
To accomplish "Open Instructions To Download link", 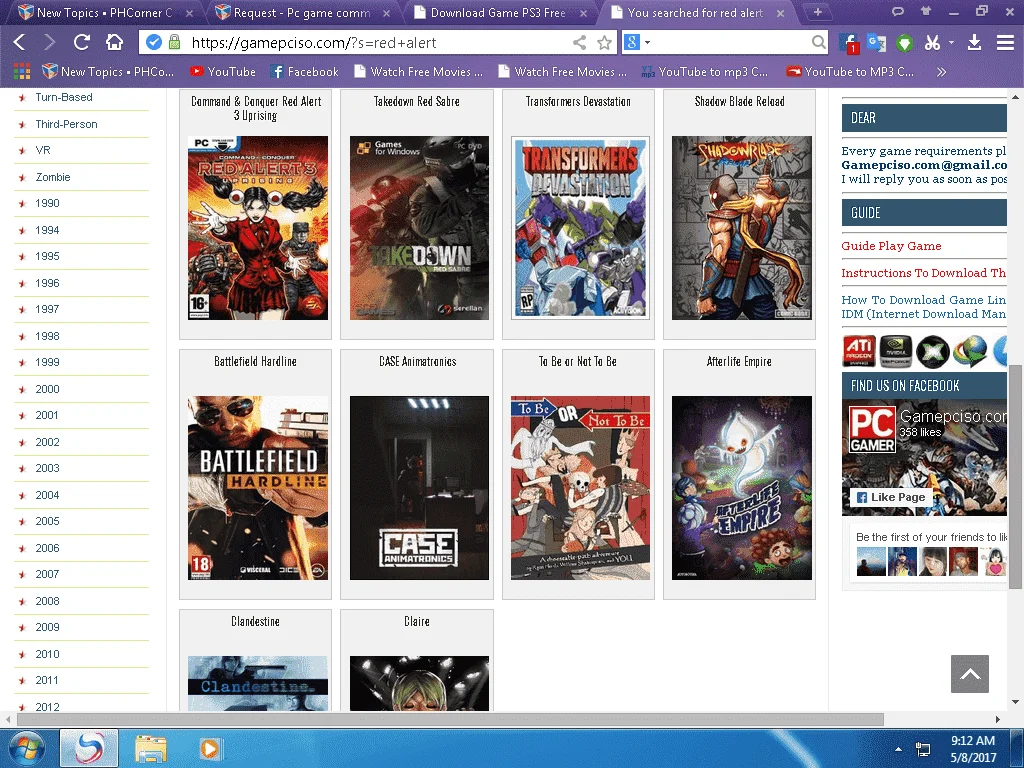I will 923,273.
